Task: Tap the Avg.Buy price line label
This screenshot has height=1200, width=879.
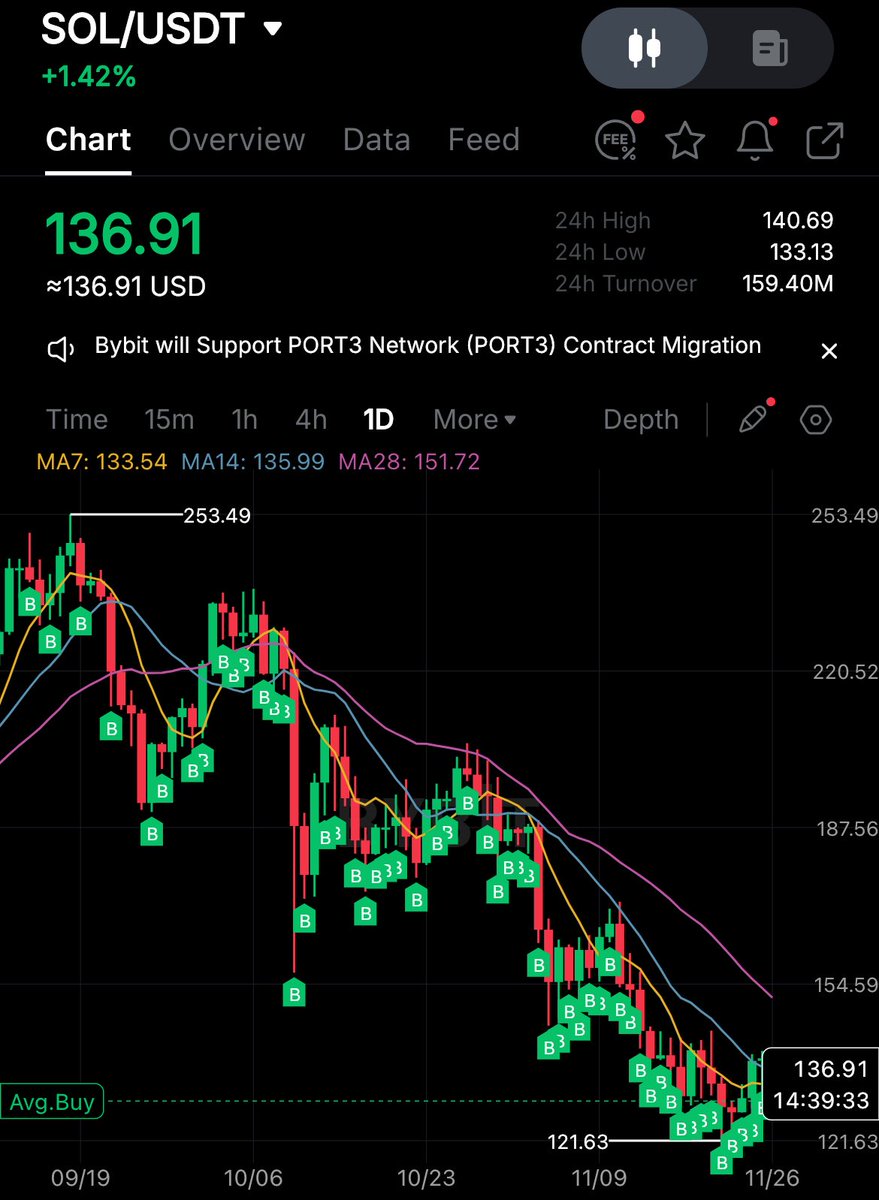Action: [52, 1102]
